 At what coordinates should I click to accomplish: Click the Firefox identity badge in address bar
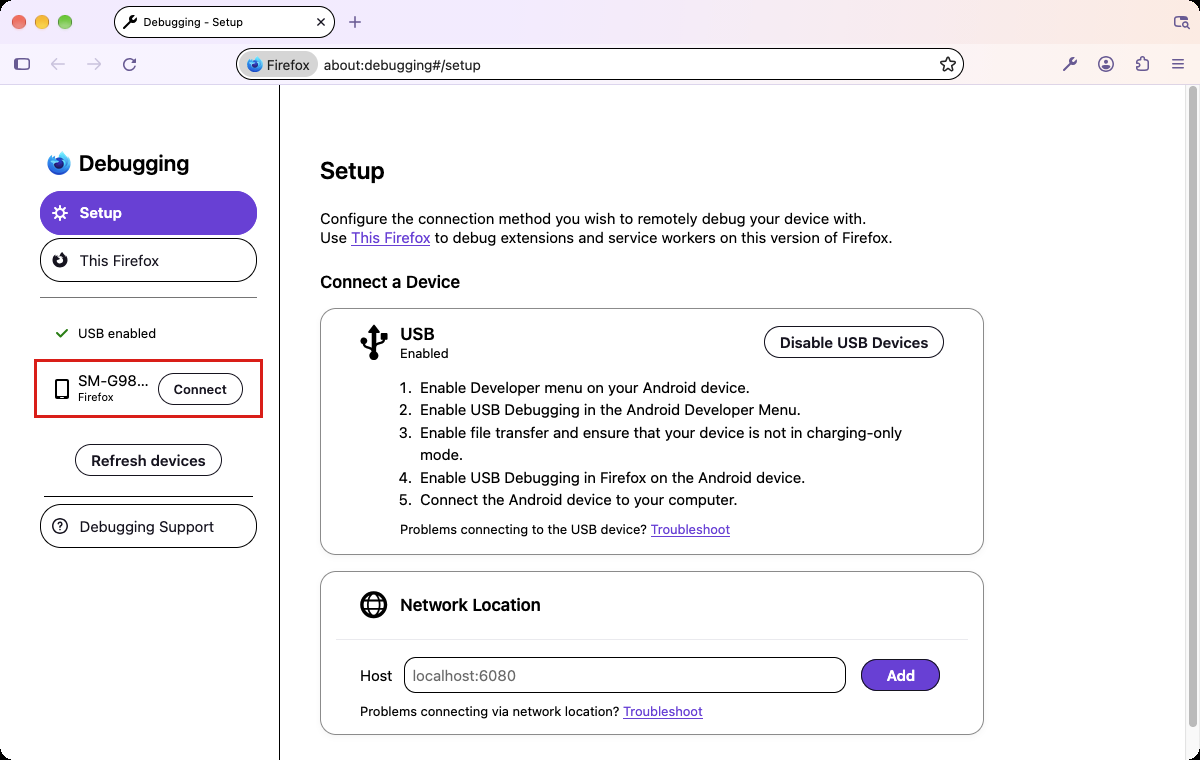click(279, 65)
